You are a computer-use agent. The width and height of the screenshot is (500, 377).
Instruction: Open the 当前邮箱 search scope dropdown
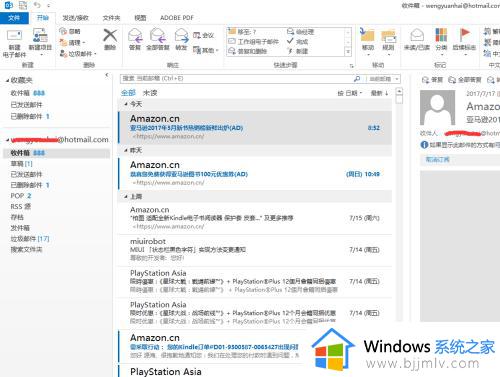pos(383,79)
